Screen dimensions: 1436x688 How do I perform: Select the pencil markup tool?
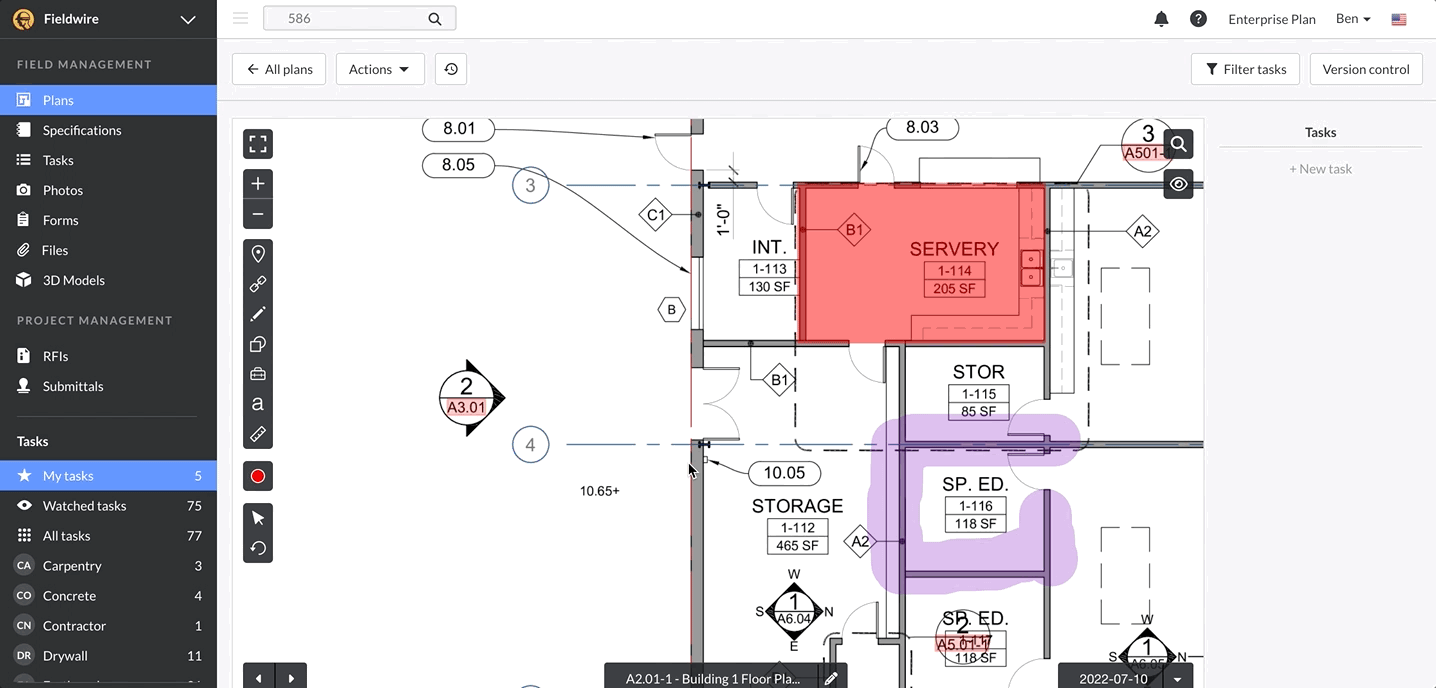click(257, 313)
